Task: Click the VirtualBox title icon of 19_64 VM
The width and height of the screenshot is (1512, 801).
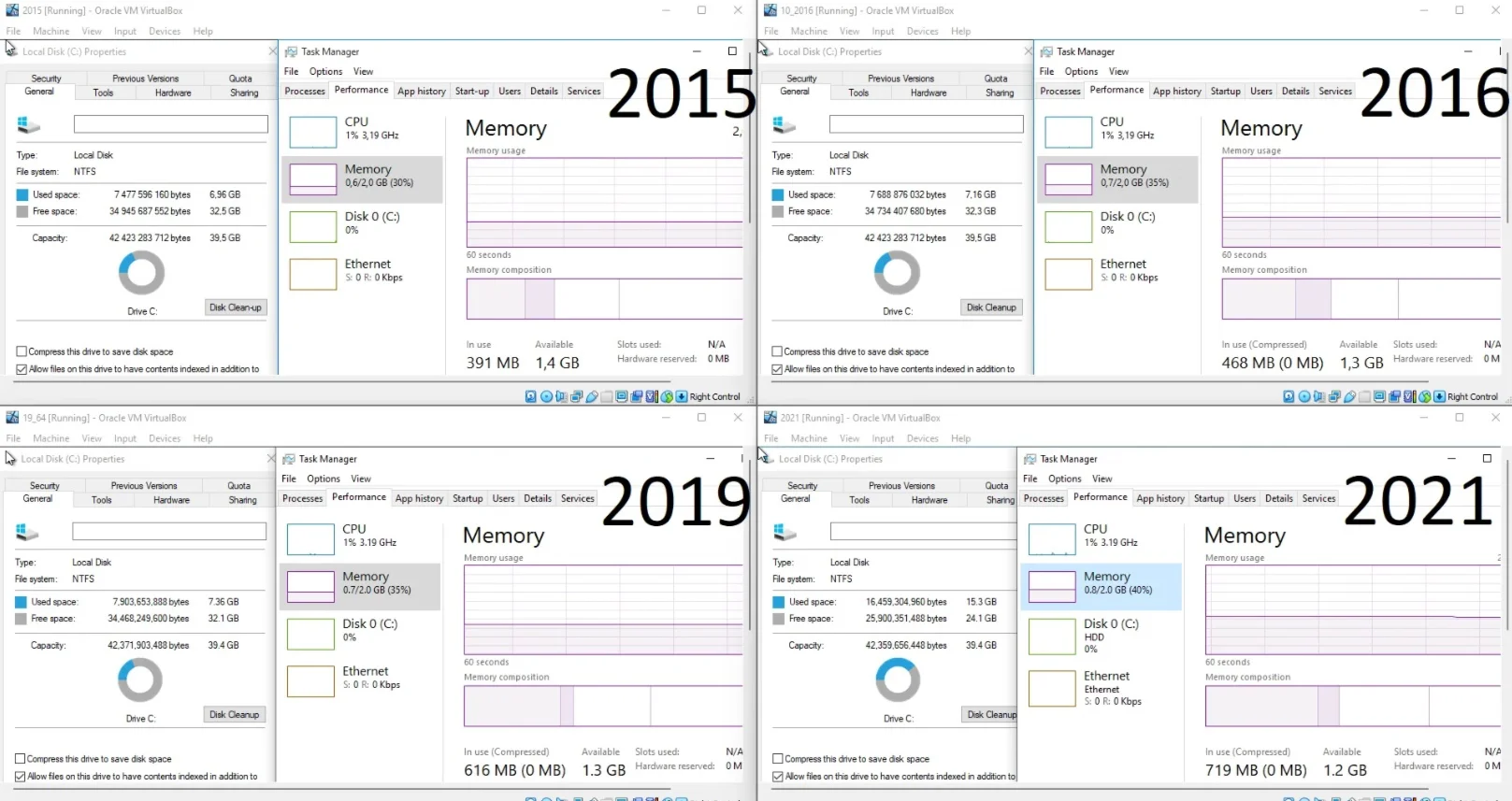Action: 12,418
